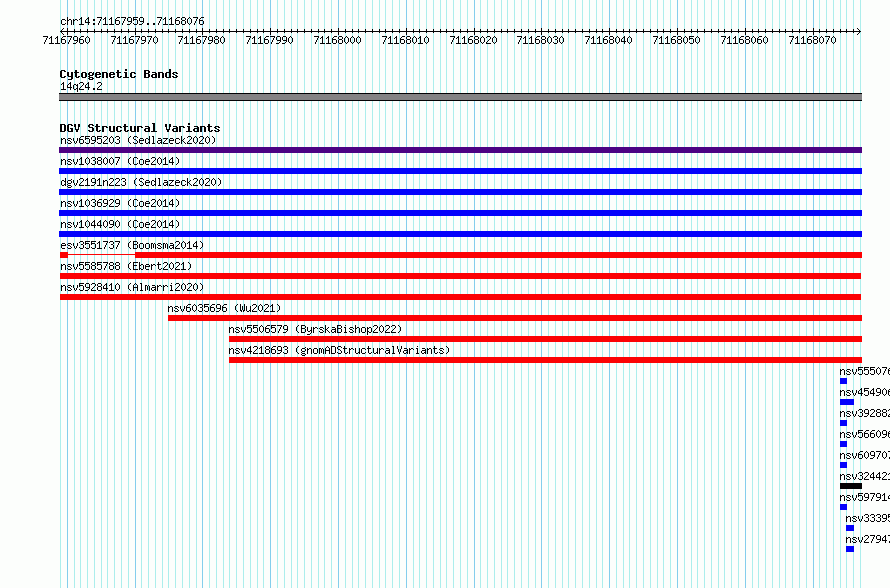
Task: Select the black bar under nsv32442
Action: [851, 486]
